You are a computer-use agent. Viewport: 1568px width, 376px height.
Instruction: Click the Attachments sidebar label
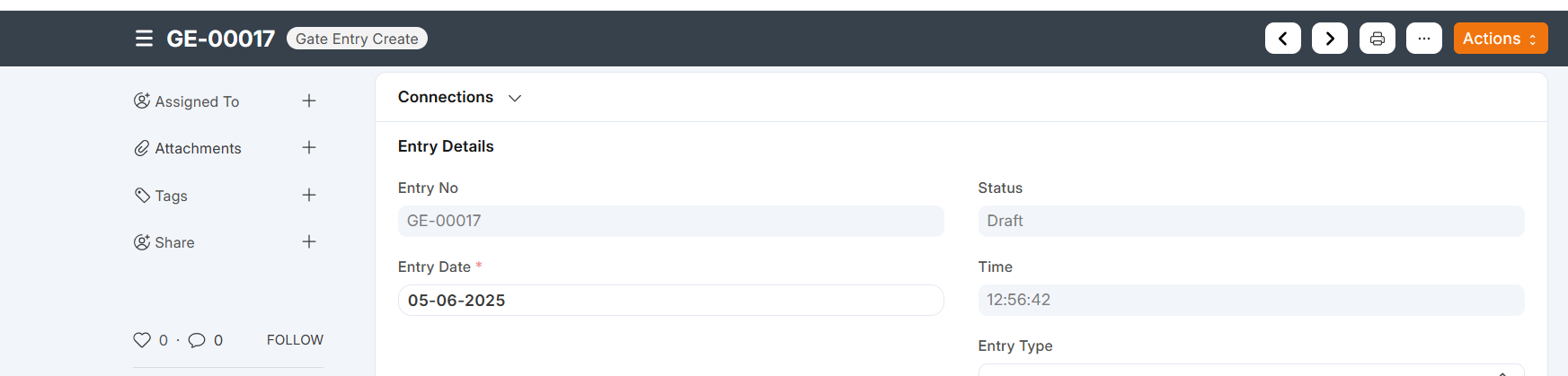(x=198, y=149)
